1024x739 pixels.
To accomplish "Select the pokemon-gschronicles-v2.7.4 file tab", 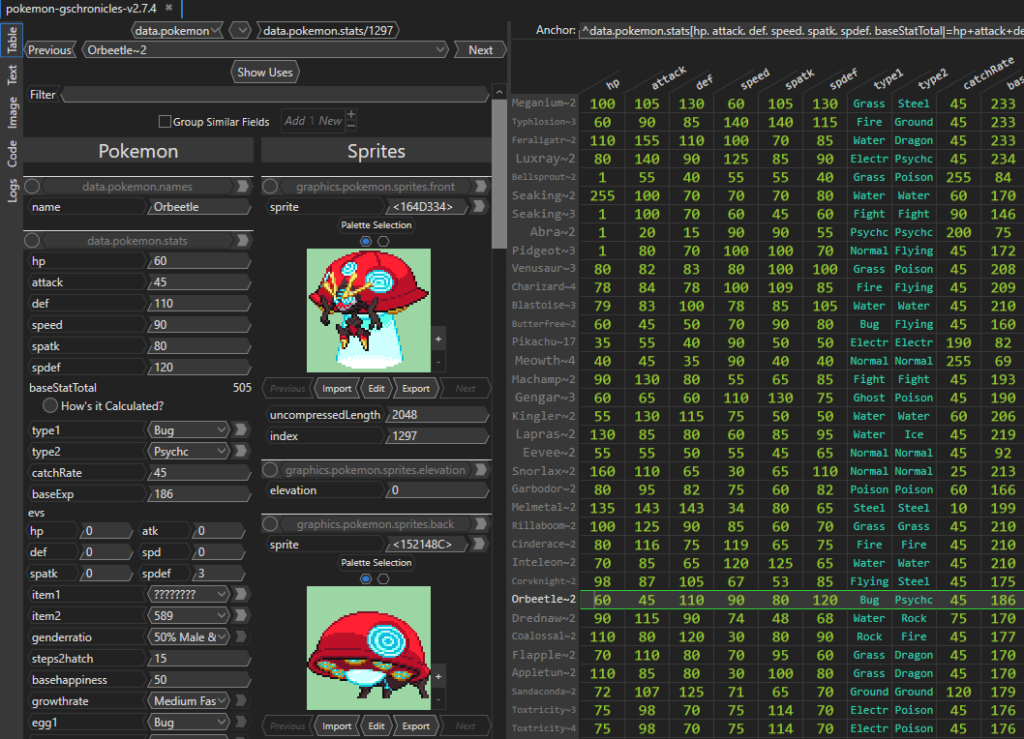I will point(81,8).
